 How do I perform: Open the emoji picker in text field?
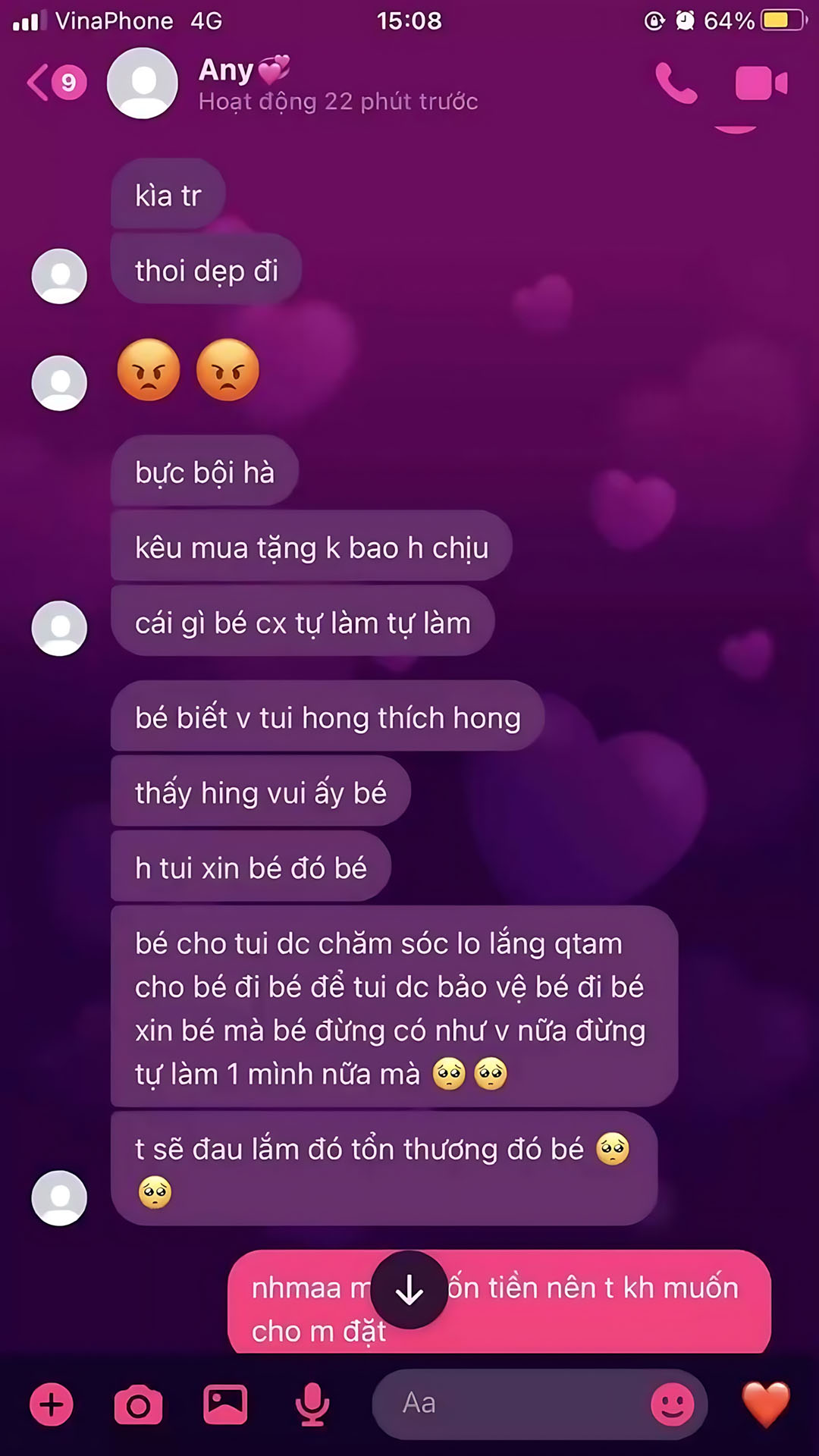click(x=673, y=1404)
